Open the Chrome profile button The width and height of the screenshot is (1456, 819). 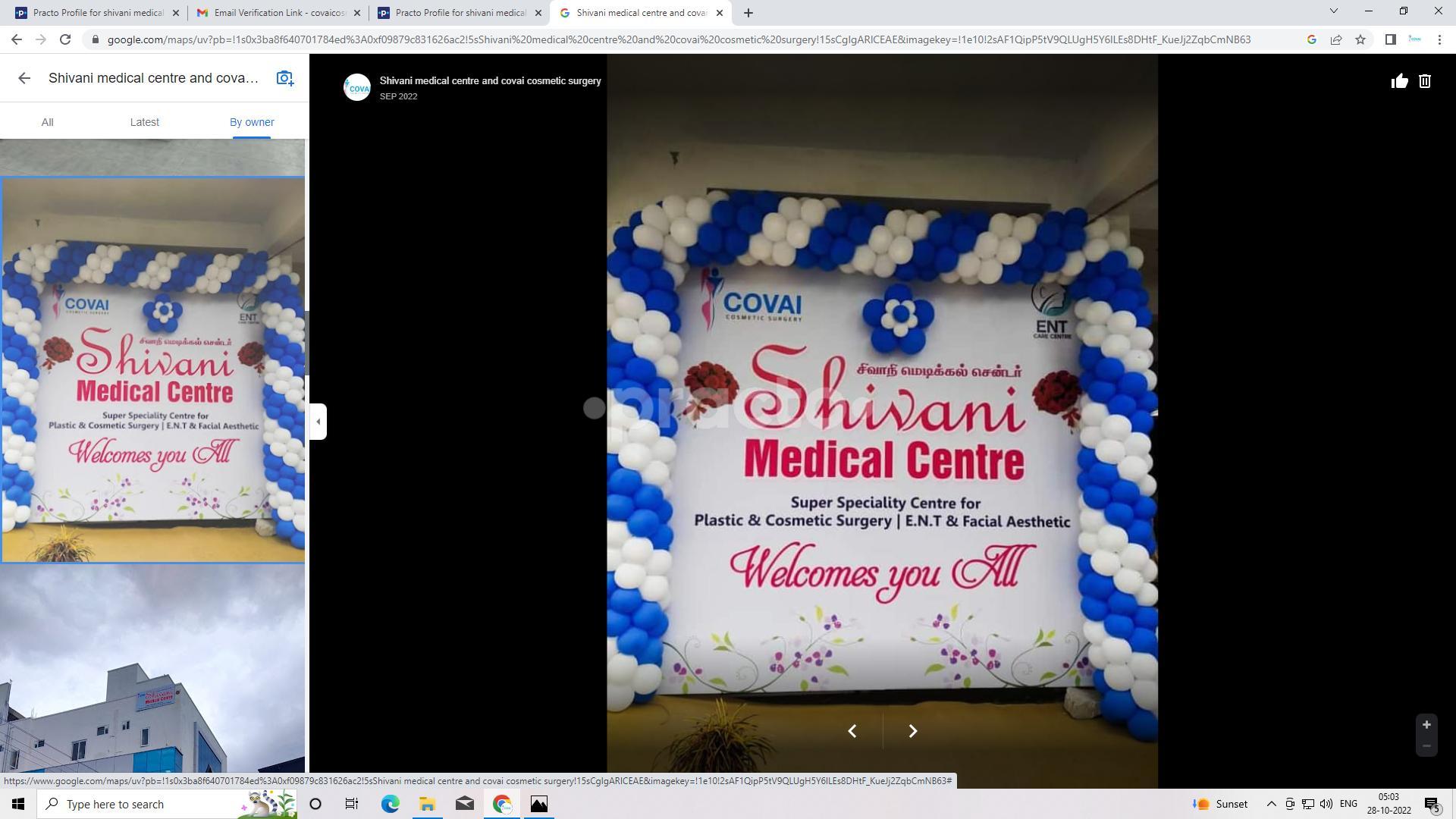pyautogui.click(x=1415, y=39)
